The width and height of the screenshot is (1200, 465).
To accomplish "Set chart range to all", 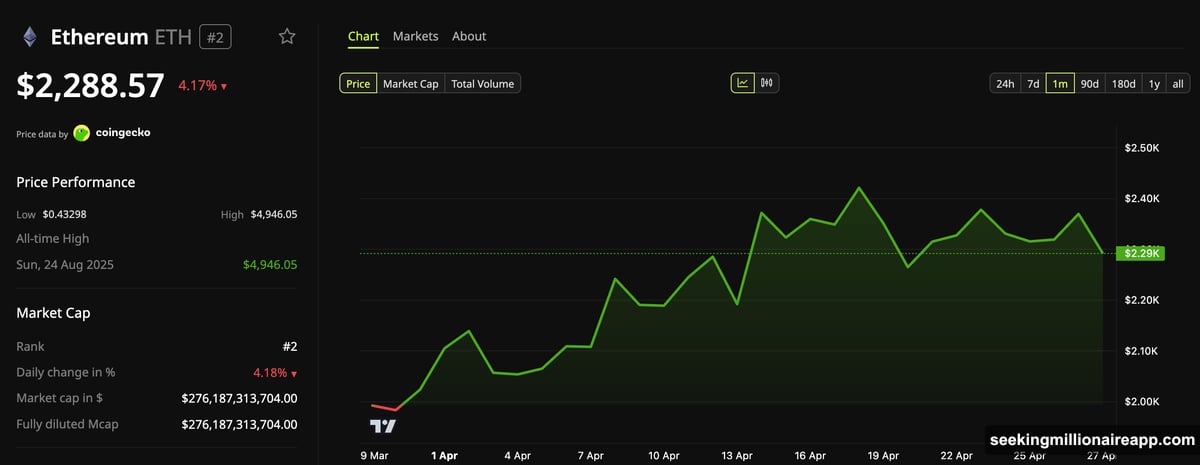I will [1178, 84].
